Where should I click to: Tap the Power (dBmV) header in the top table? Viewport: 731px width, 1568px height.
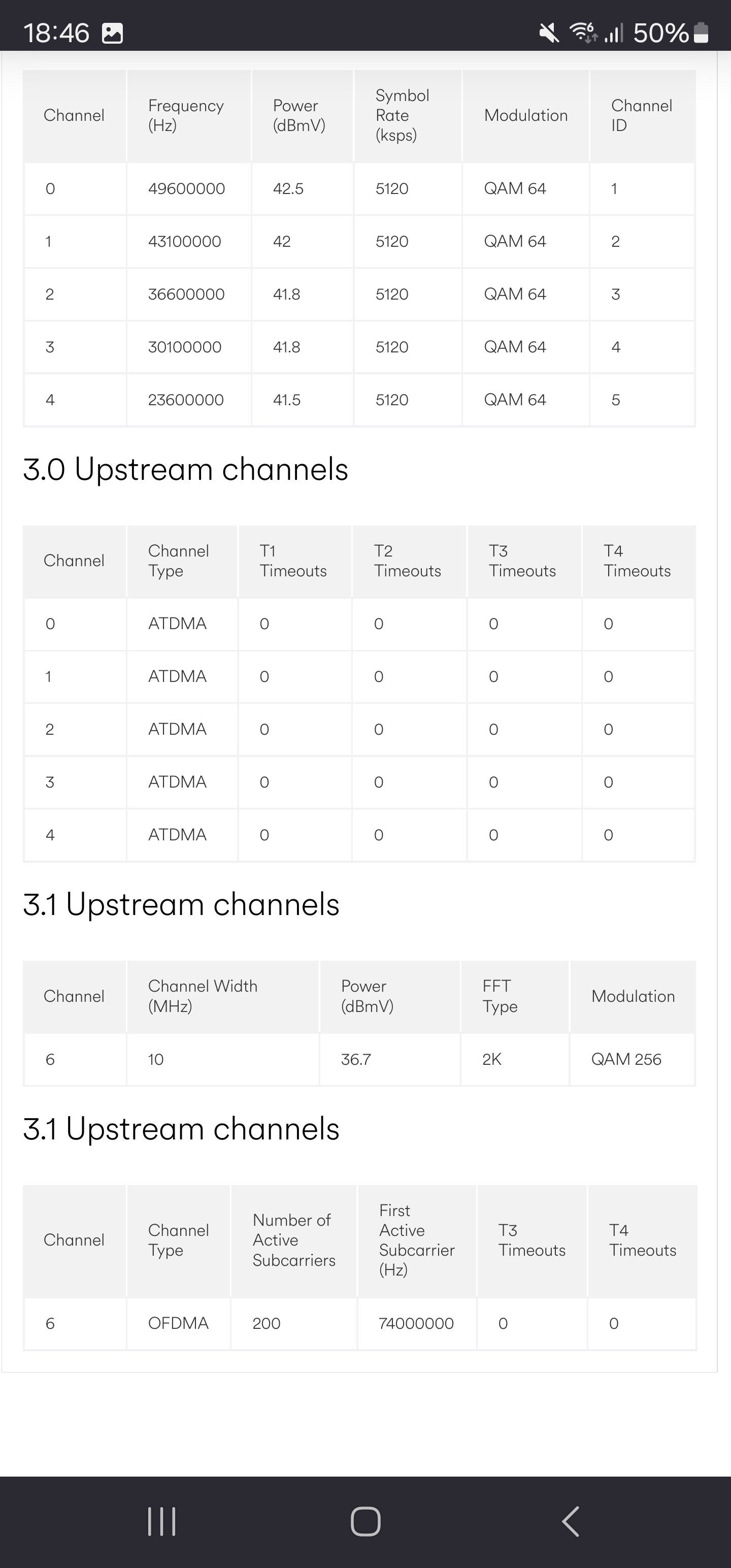pyautogui.click(x=299, y=115)
